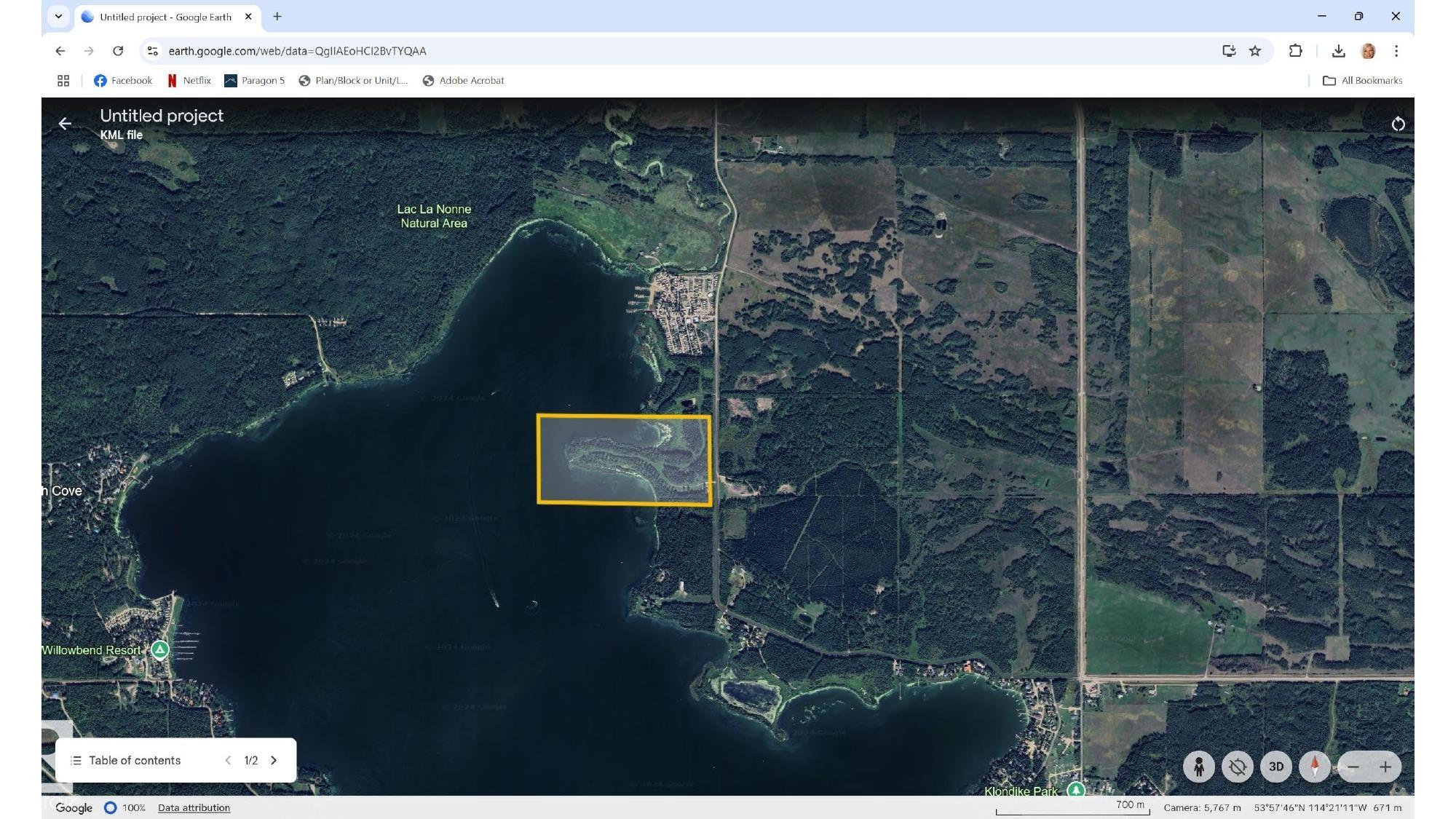Screen dimensions: 1456x819
Task: Click the Klondike Park map marker
Action: click(x=1075, y=790)
